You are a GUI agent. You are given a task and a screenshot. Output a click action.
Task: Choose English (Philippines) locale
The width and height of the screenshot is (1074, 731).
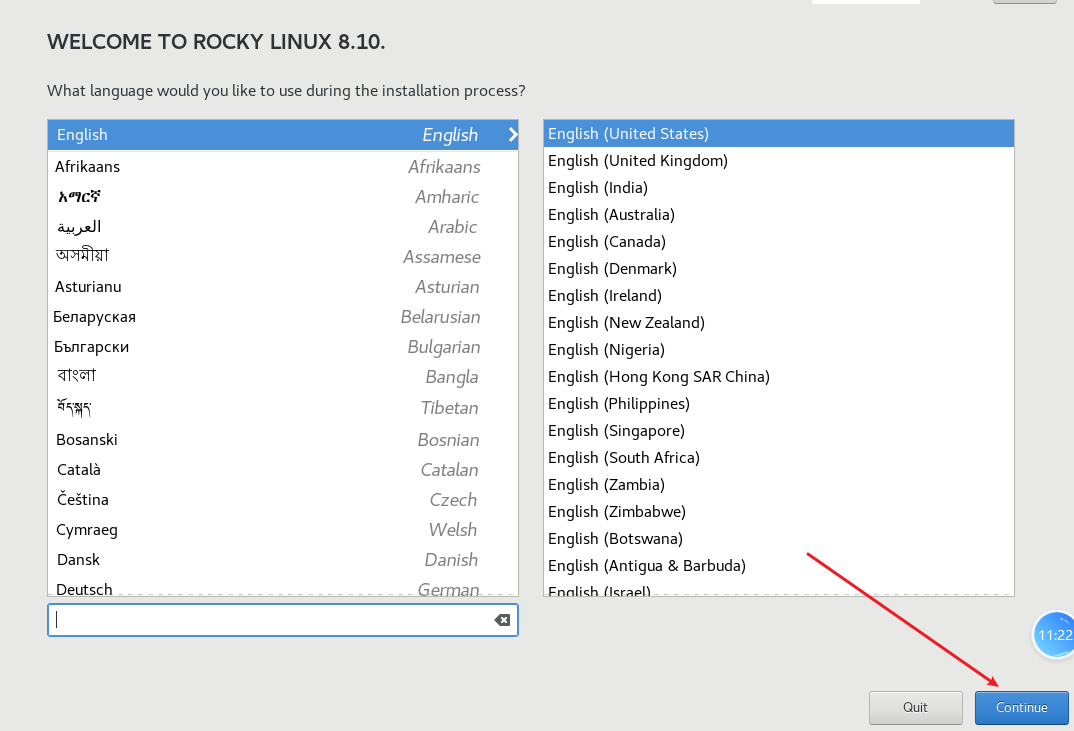(779, 404)
